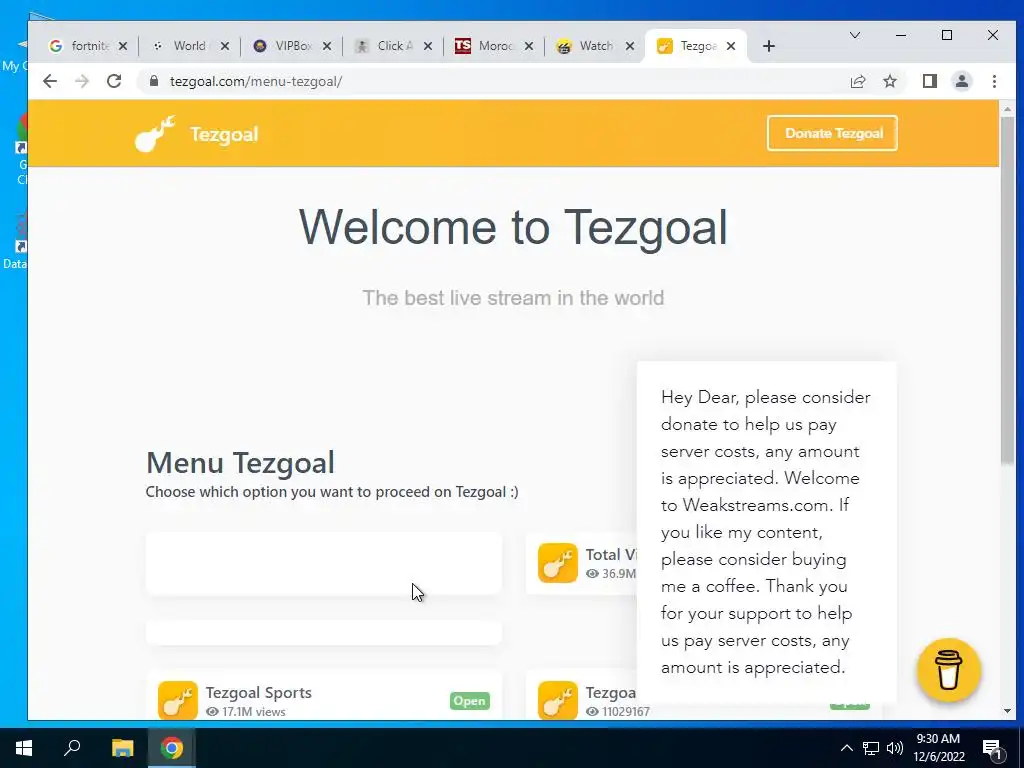Click the Menu Tezgoal heading

tap(240, 462)
